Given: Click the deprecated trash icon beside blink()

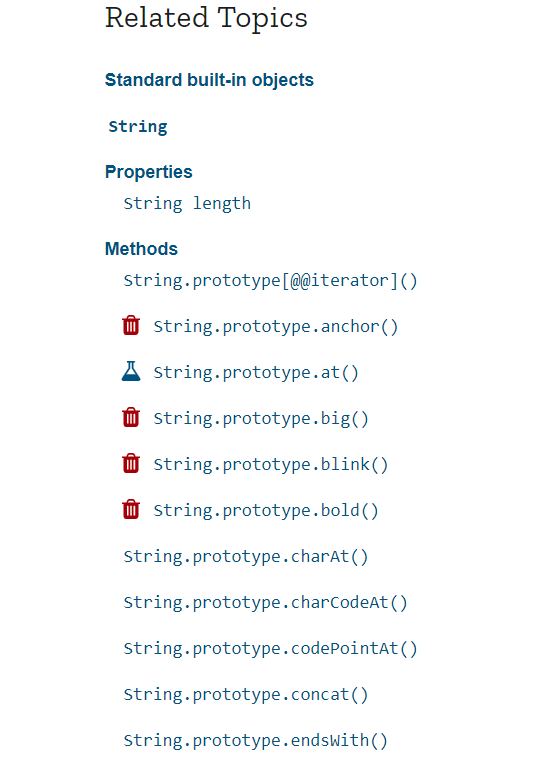Looking at the screenshot, I should coord(131,463).
